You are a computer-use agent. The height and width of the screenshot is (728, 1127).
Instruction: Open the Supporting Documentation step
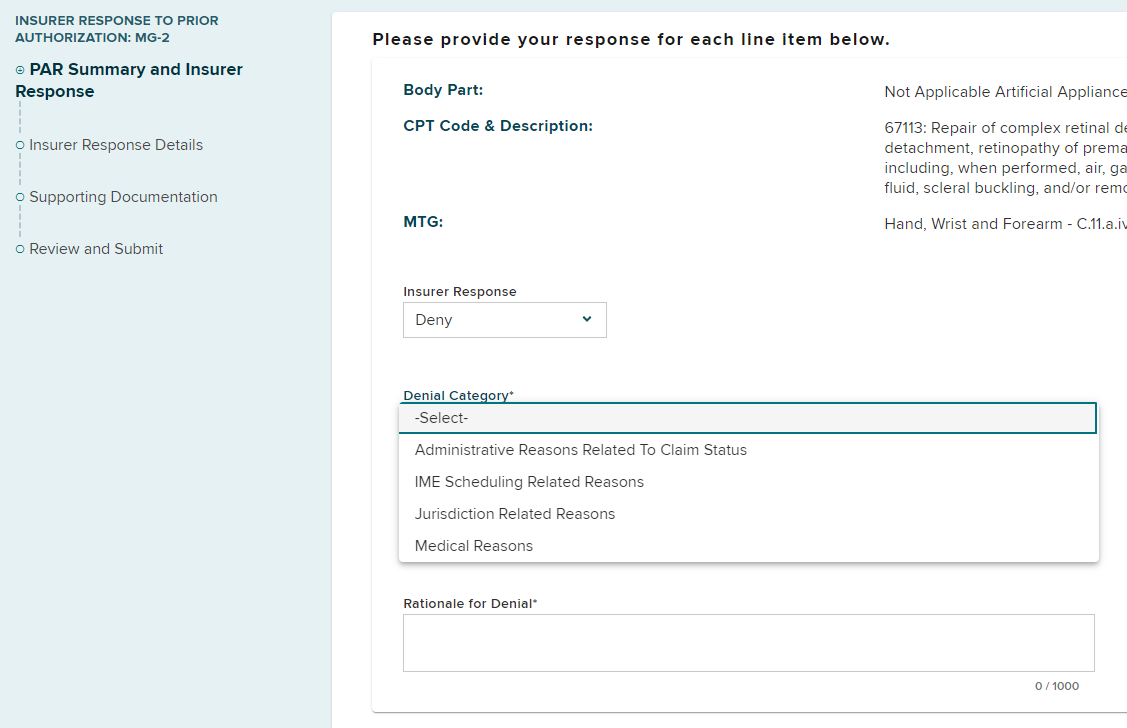[x=123, y=197]
